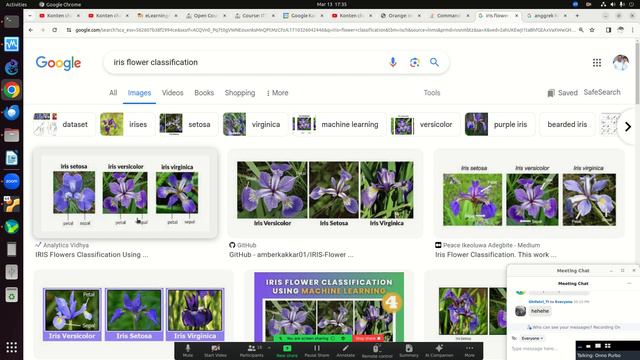Screen dimensions: 640x360
Task: Open the Chrome tab search dropdown arrow
Action: [x=30, y=16]
